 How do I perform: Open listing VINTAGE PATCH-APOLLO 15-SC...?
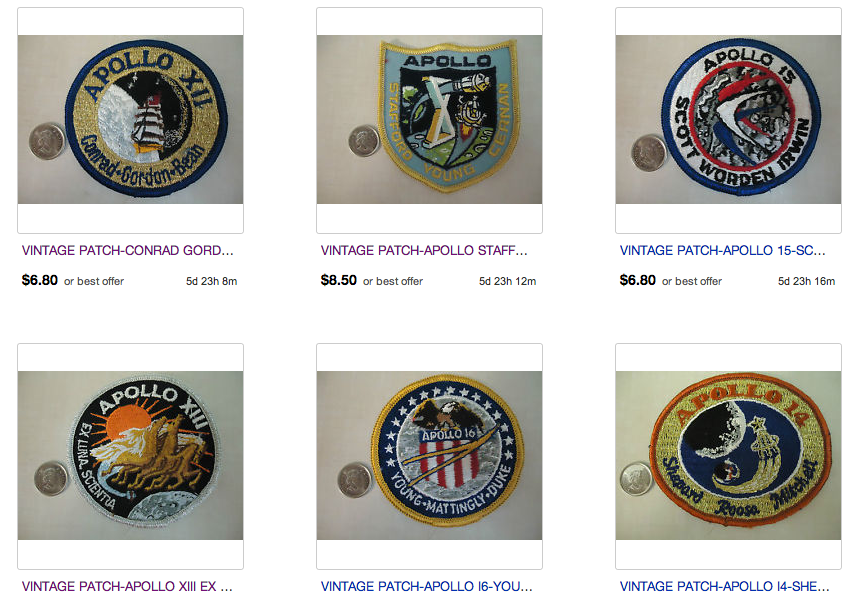[722, 251]
